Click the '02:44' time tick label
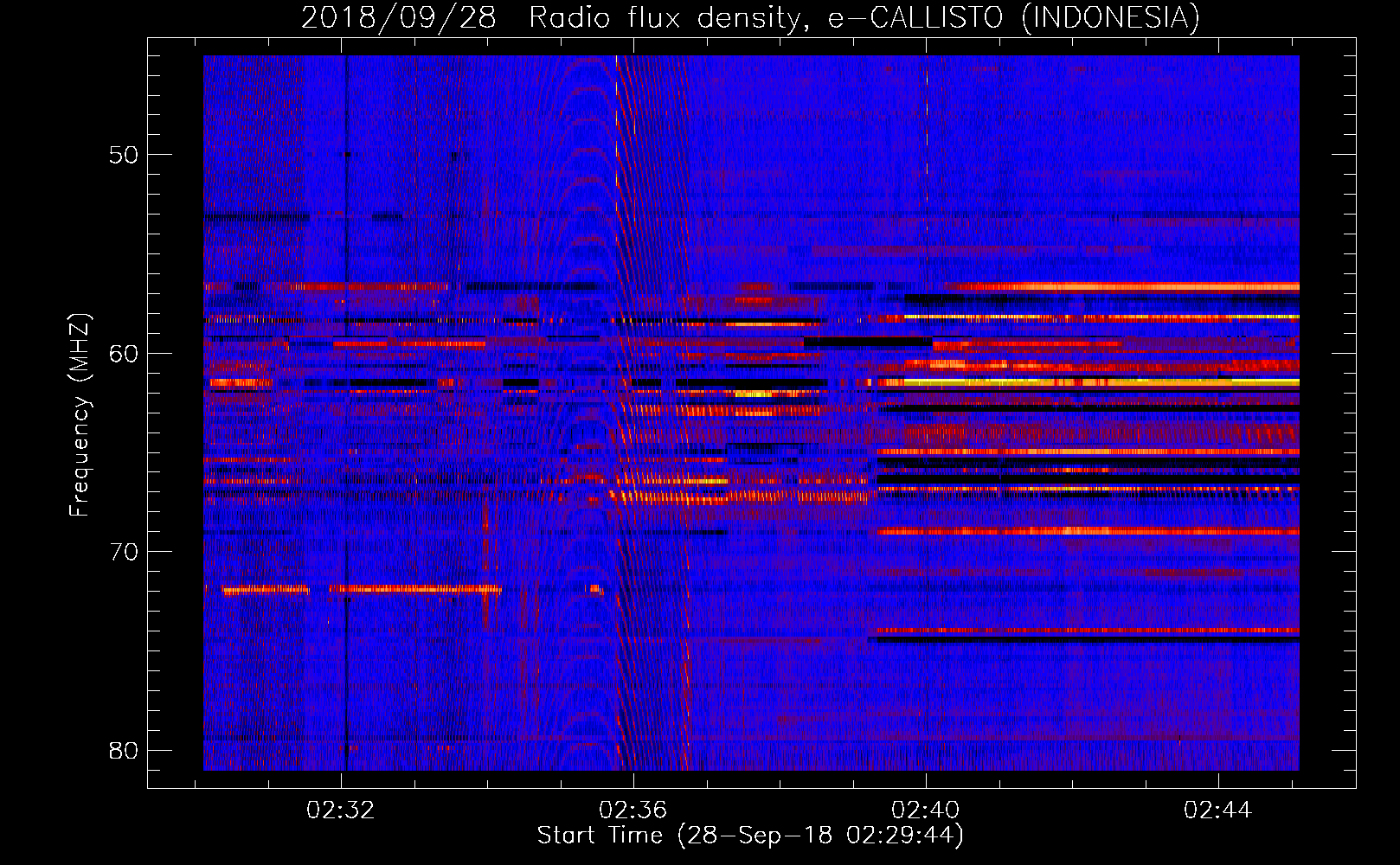Image resolution: width=1400 pixels, height=865 pixels. 1218,811
